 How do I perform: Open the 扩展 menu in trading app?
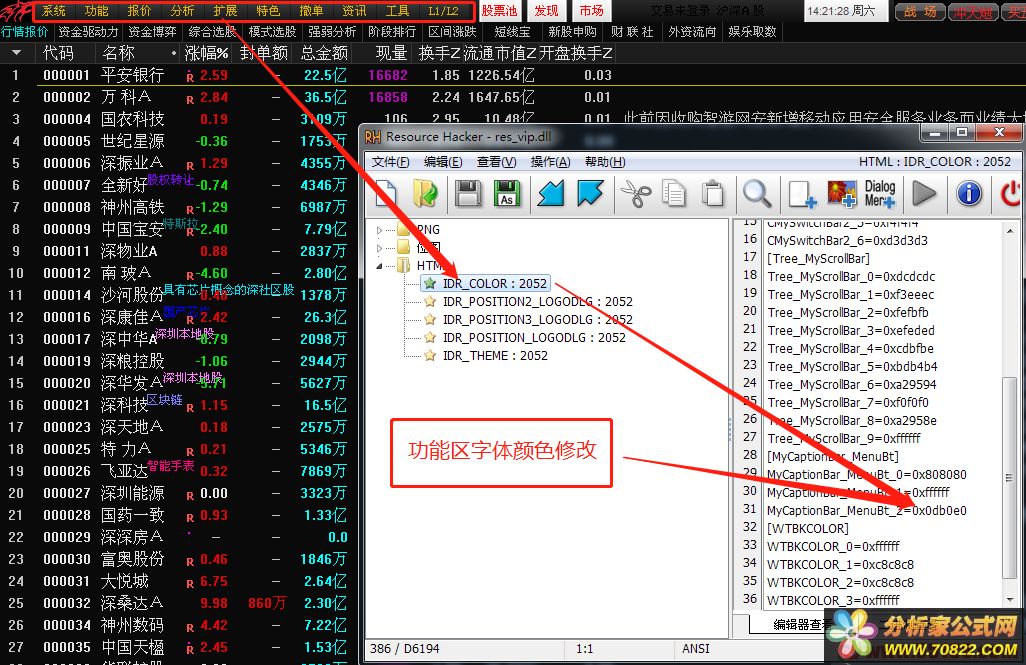[226, 10]
